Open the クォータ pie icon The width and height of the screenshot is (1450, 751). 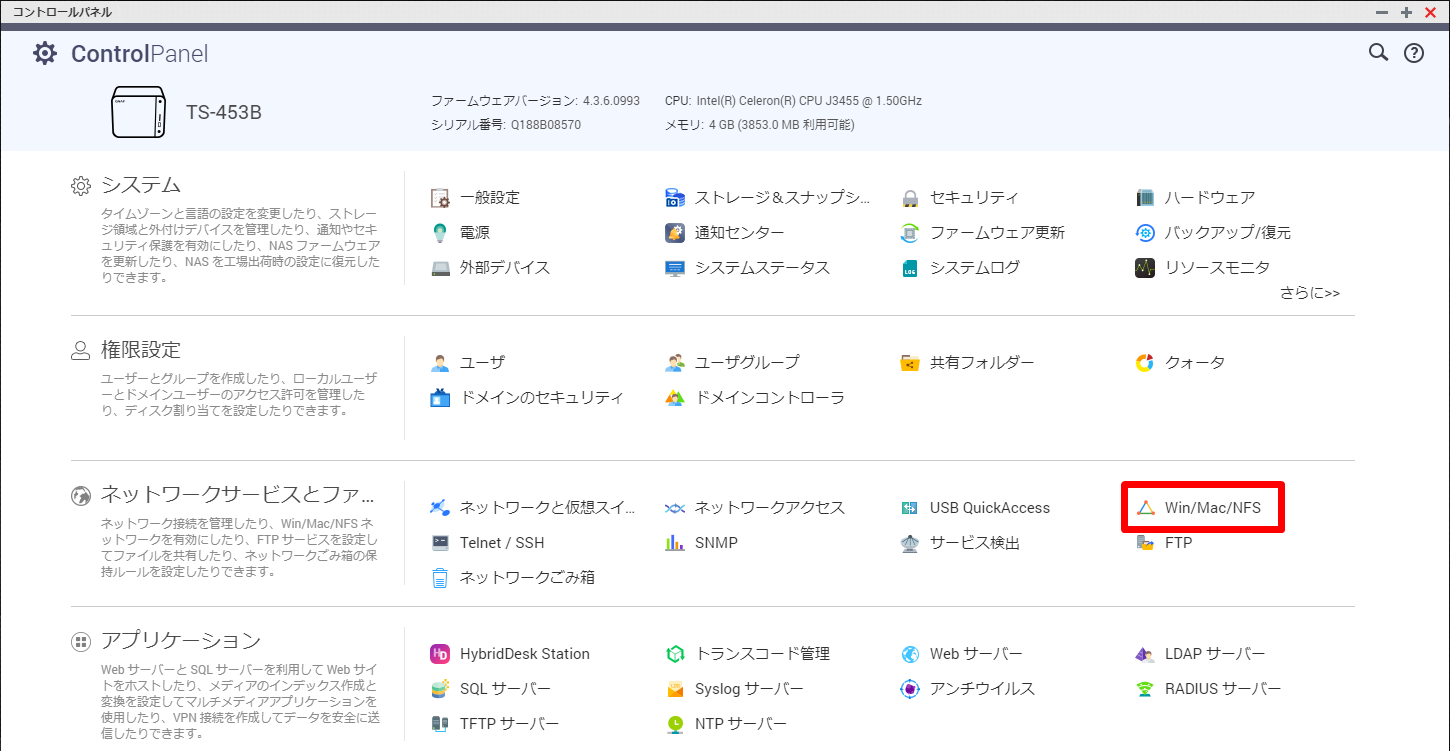click(1145, 363)
